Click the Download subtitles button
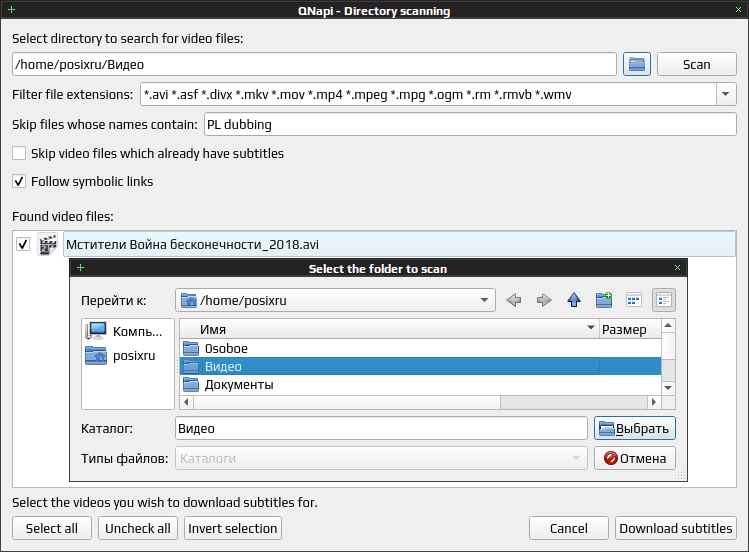The width and height of the screenshot is (749, 552). tap(675, 528)
